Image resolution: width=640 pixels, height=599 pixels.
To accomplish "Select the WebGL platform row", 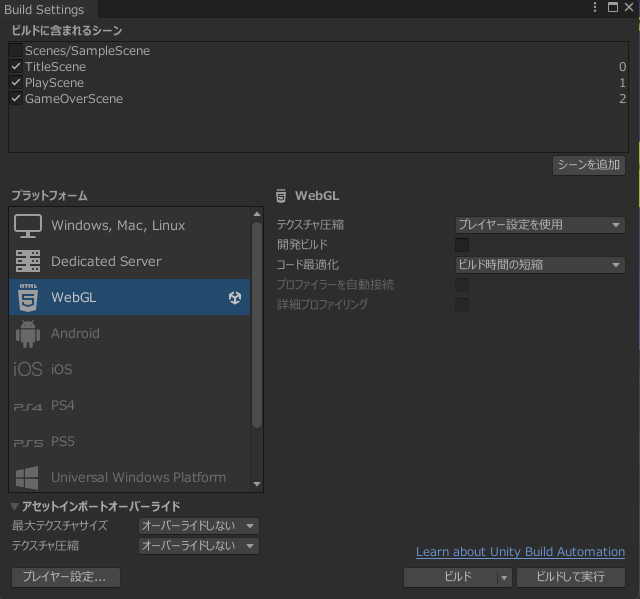I will (129, 297).
